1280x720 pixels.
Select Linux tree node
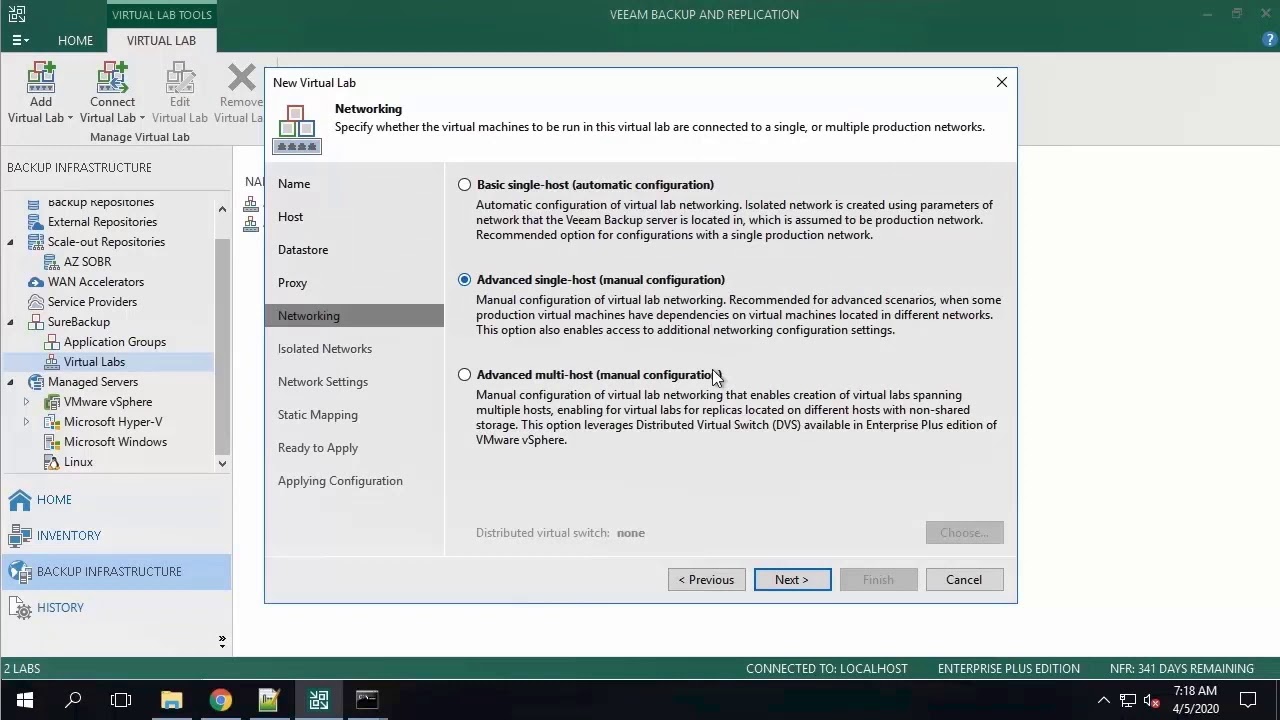click(78, 462)
